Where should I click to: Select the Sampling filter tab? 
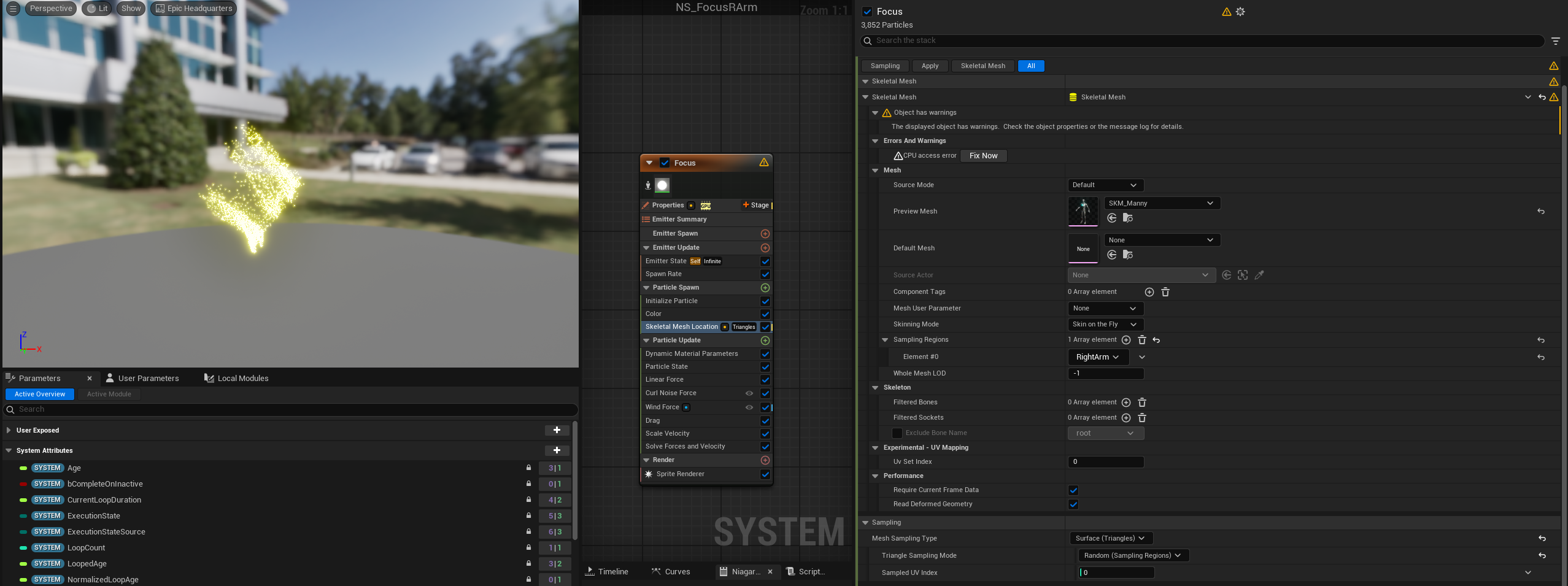pyautogui.click(x=884, y=66)
